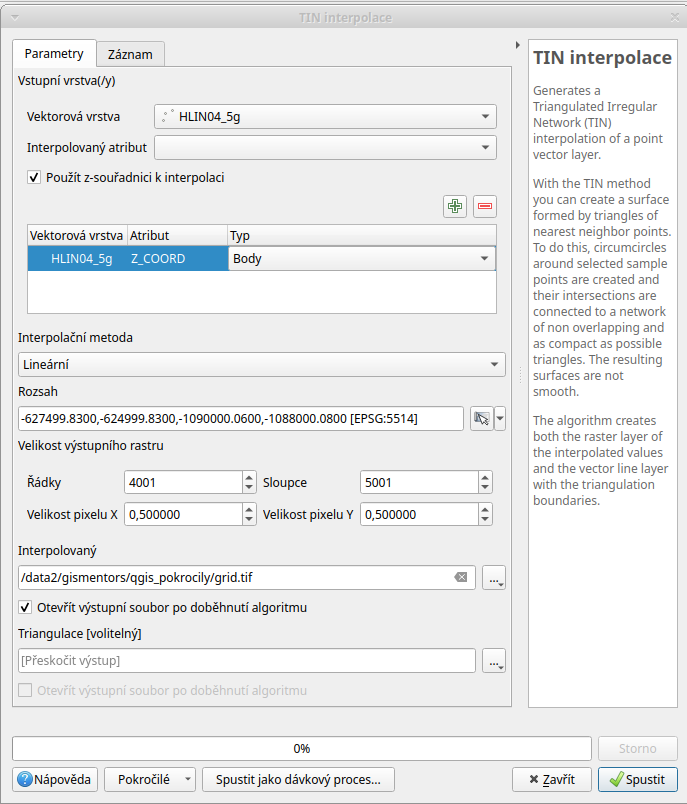The height and width of the screenshot is (804, 687).
Task: Click the Atribut column header
Action: pos(177,235)
